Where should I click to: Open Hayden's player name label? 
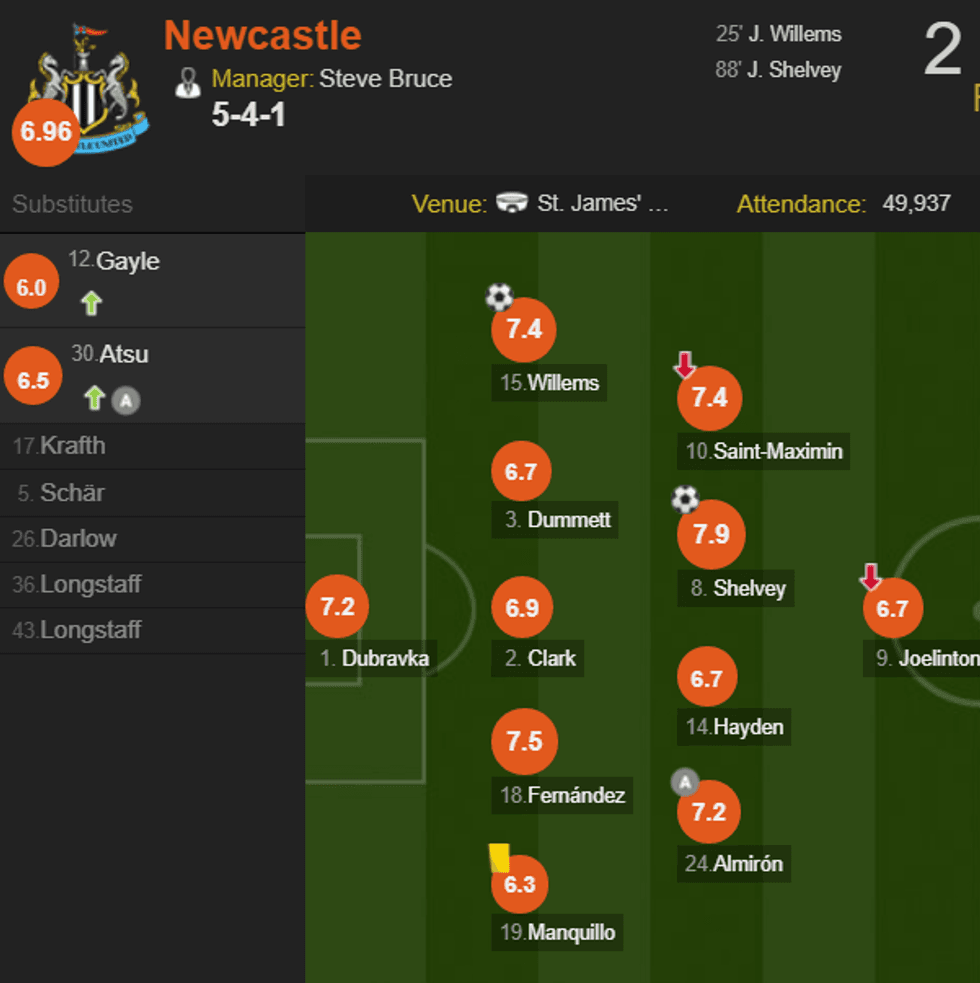[x=737, y=727]
